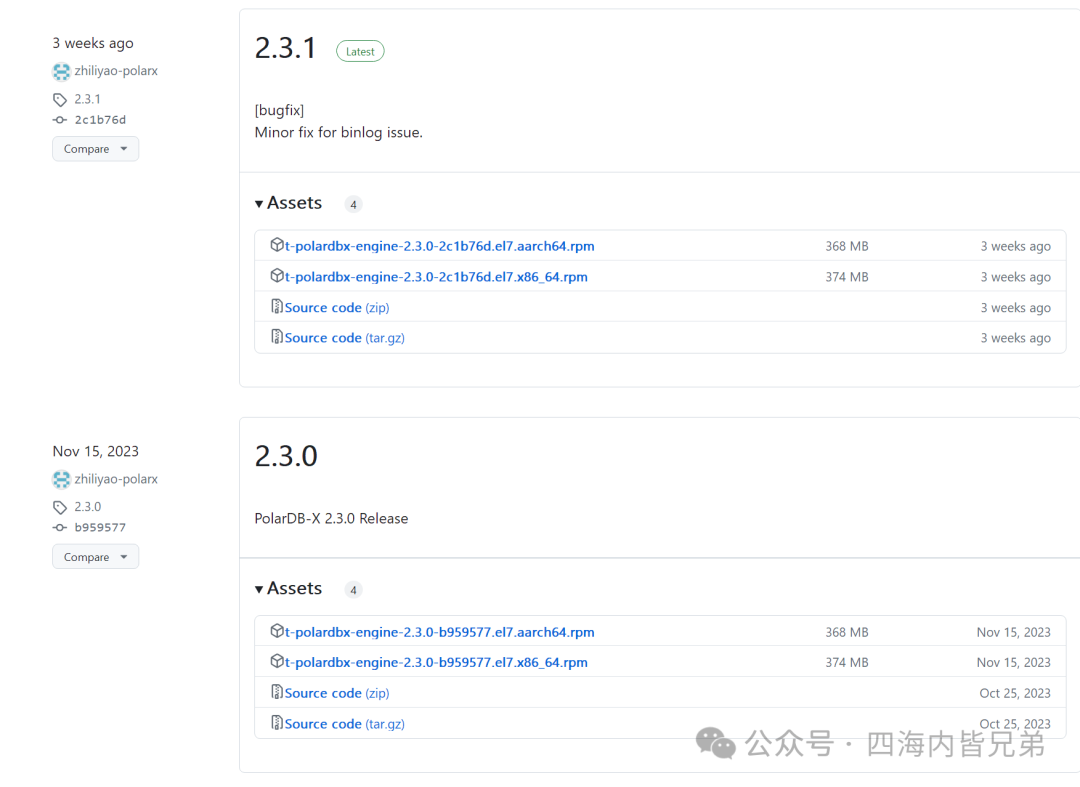Viewport: 1080px width, 787px height.
Task: Click the tag icon beside 2.3.0
Action: click(x=60, y=507)
